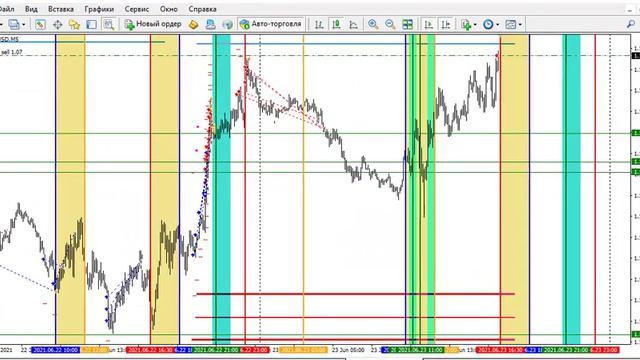Click the globe market icon
640x360 pixels.
tap(227, 24)
